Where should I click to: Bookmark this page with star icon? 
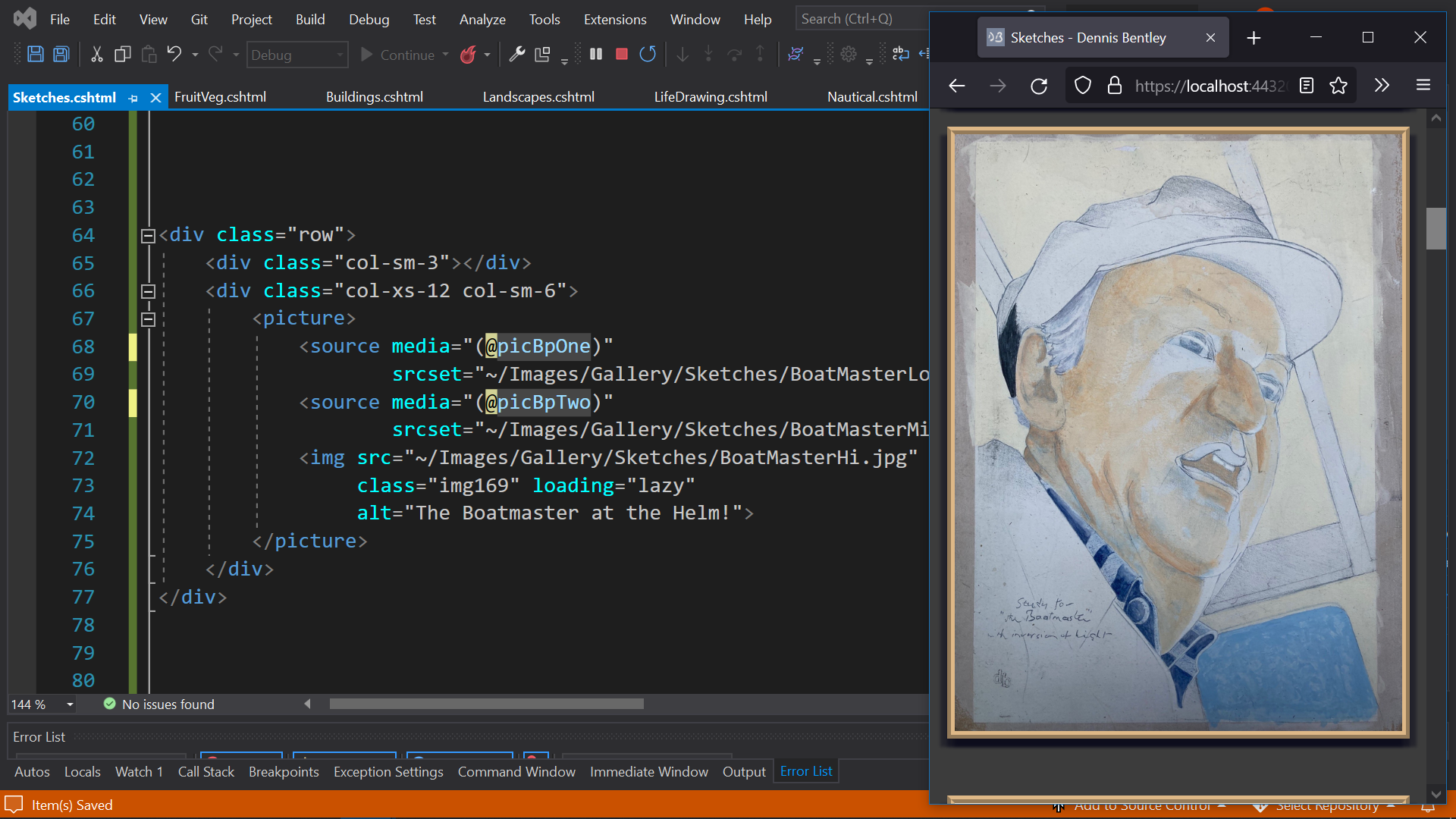click(x=1338, y=86)
